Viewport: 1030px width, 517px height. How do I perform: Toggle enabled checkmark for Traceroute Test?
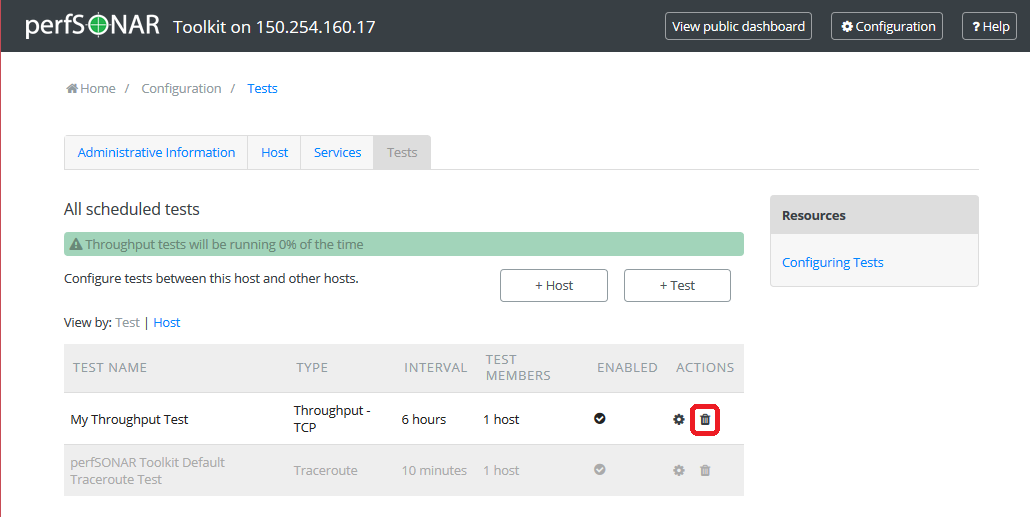[x=600, y=470]
